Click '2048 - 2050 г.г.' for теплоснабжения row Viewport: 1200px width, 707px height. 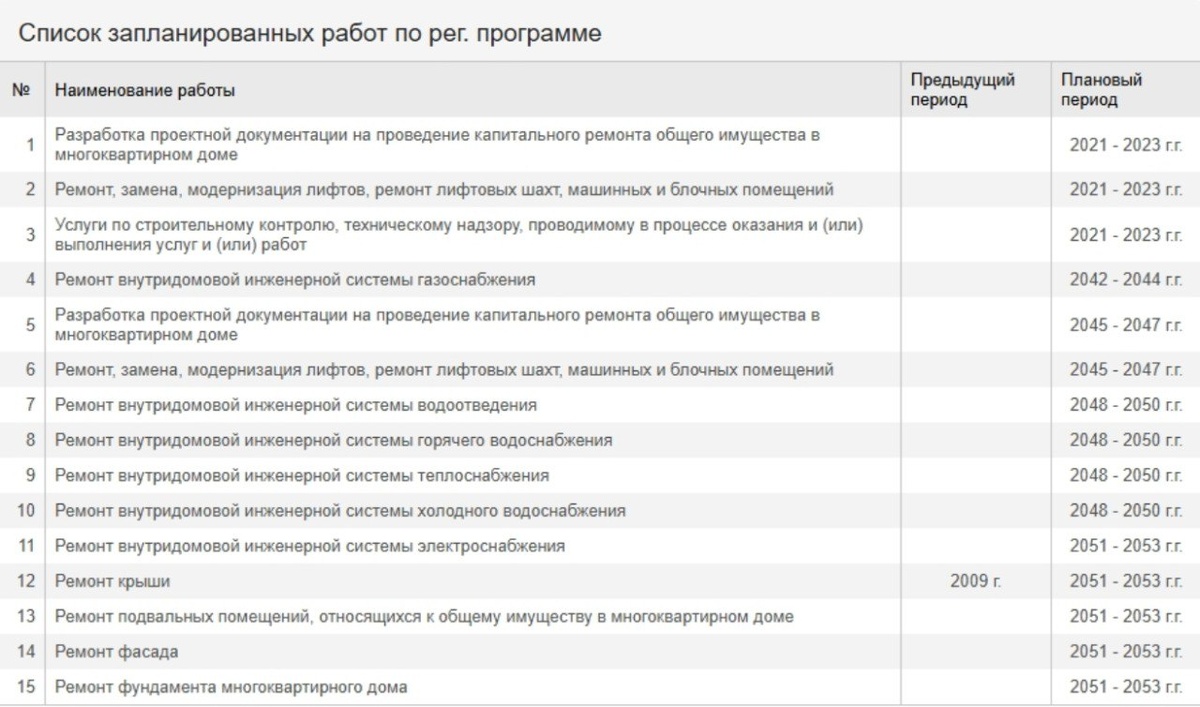point(1126,475)
